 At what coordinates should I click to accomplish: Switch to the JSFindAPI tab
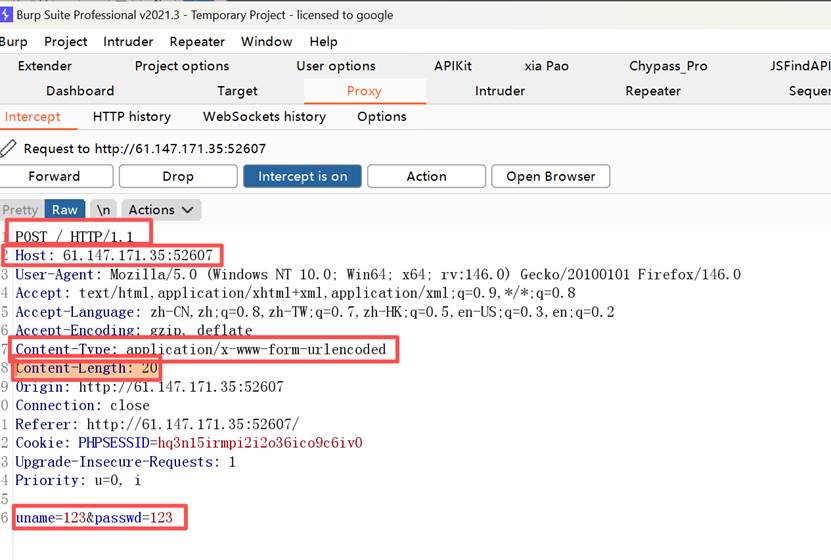click(800, 66)
